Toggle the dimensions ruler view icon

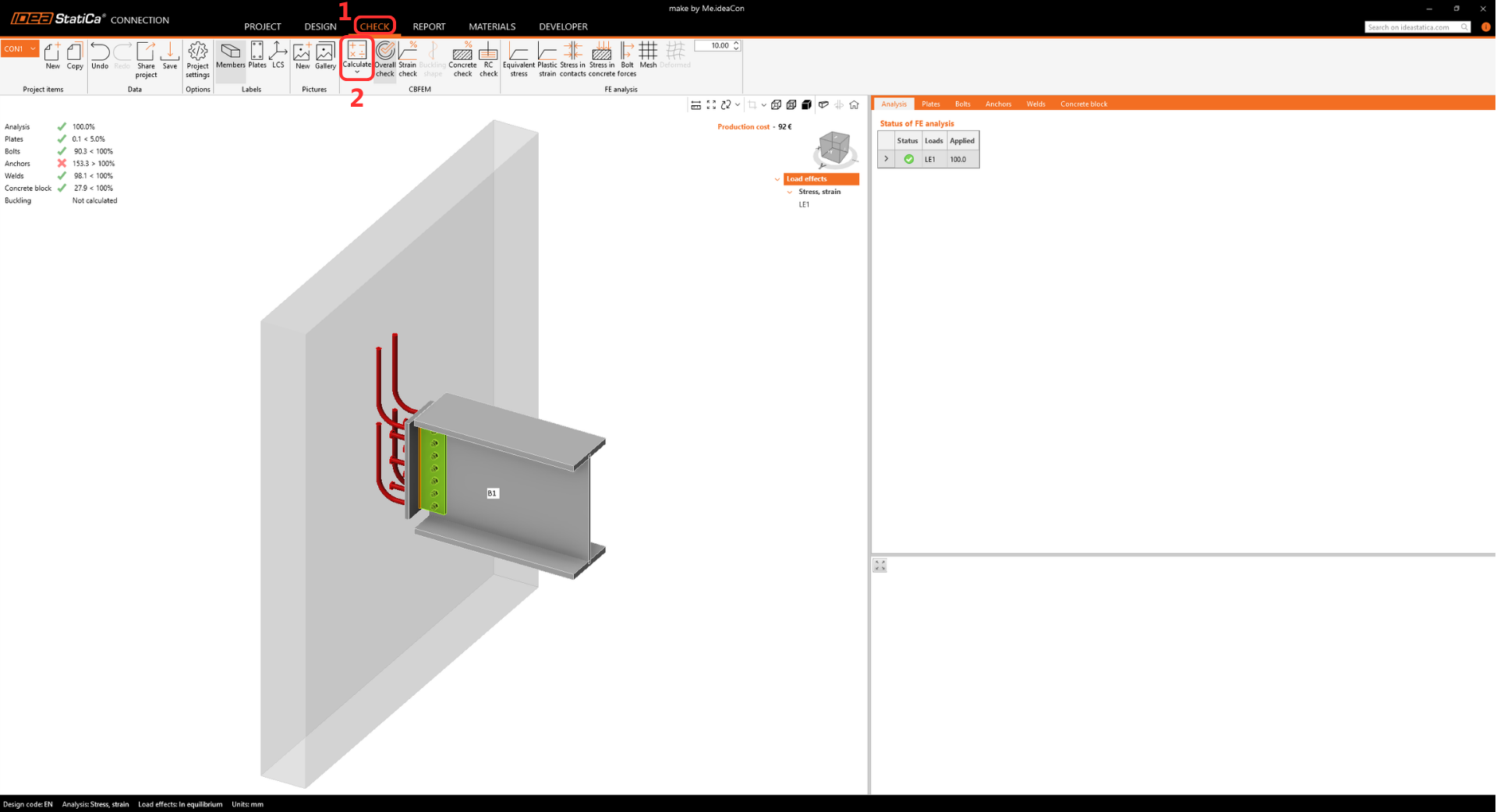tap(695, 104)
